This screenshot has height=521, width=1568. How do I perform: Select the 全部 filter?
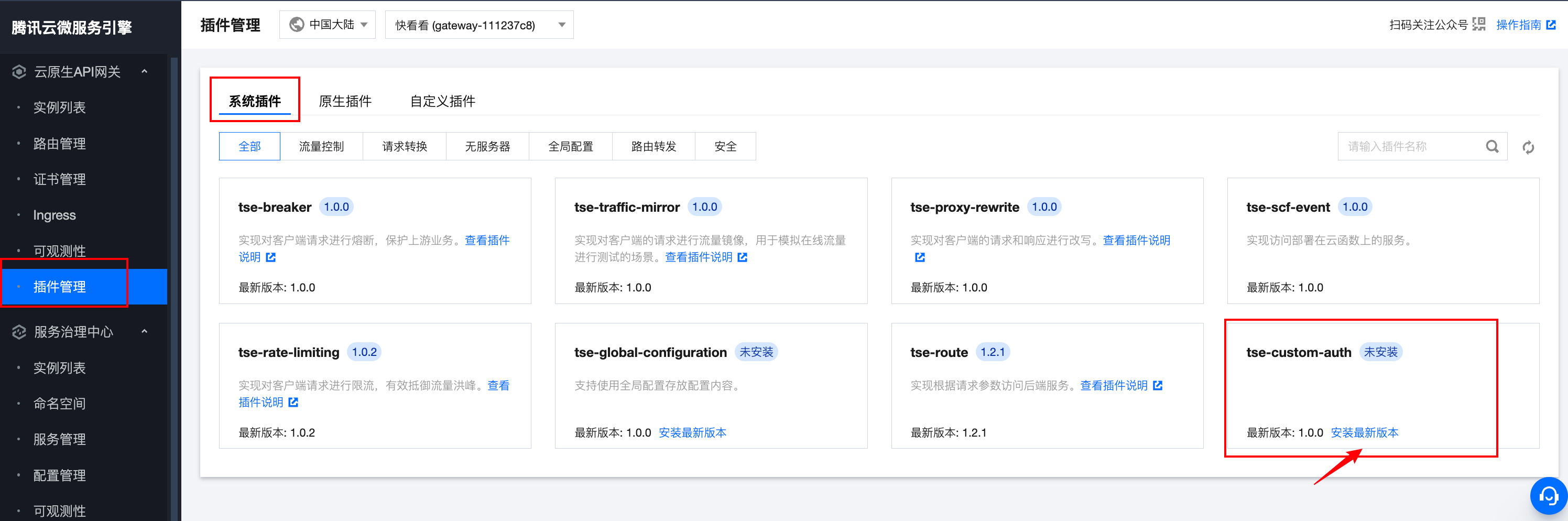[x=249, y=147]
